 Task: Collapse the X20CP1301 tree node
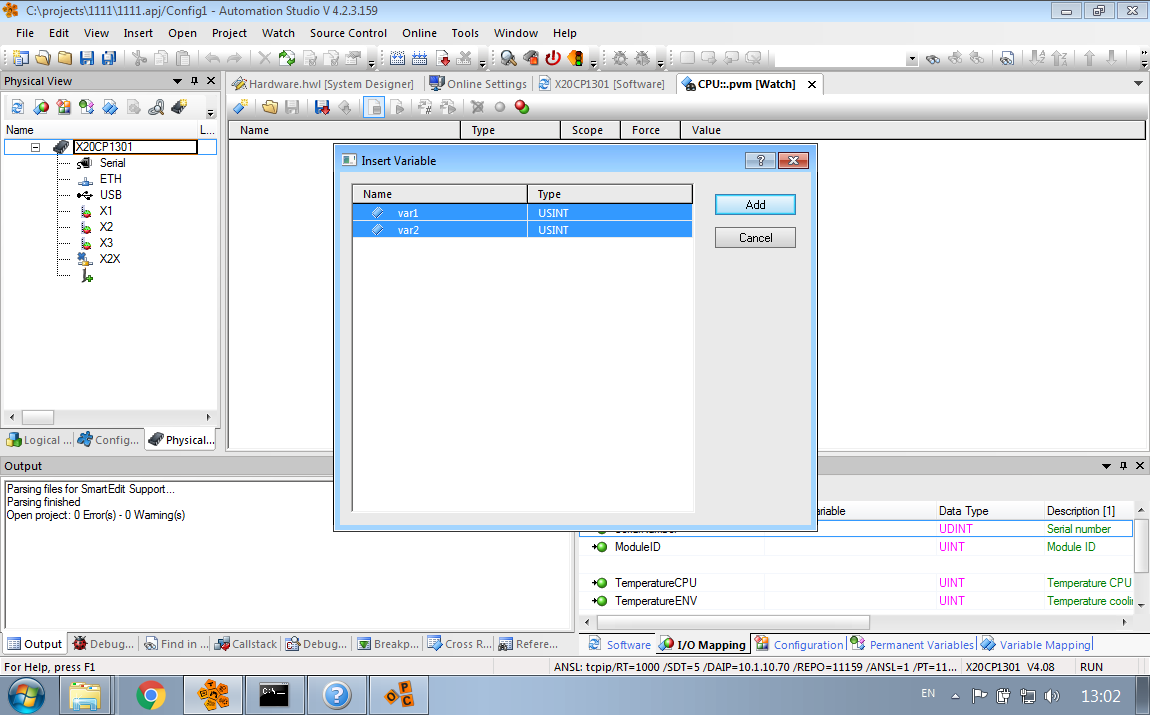coord(35,147)
